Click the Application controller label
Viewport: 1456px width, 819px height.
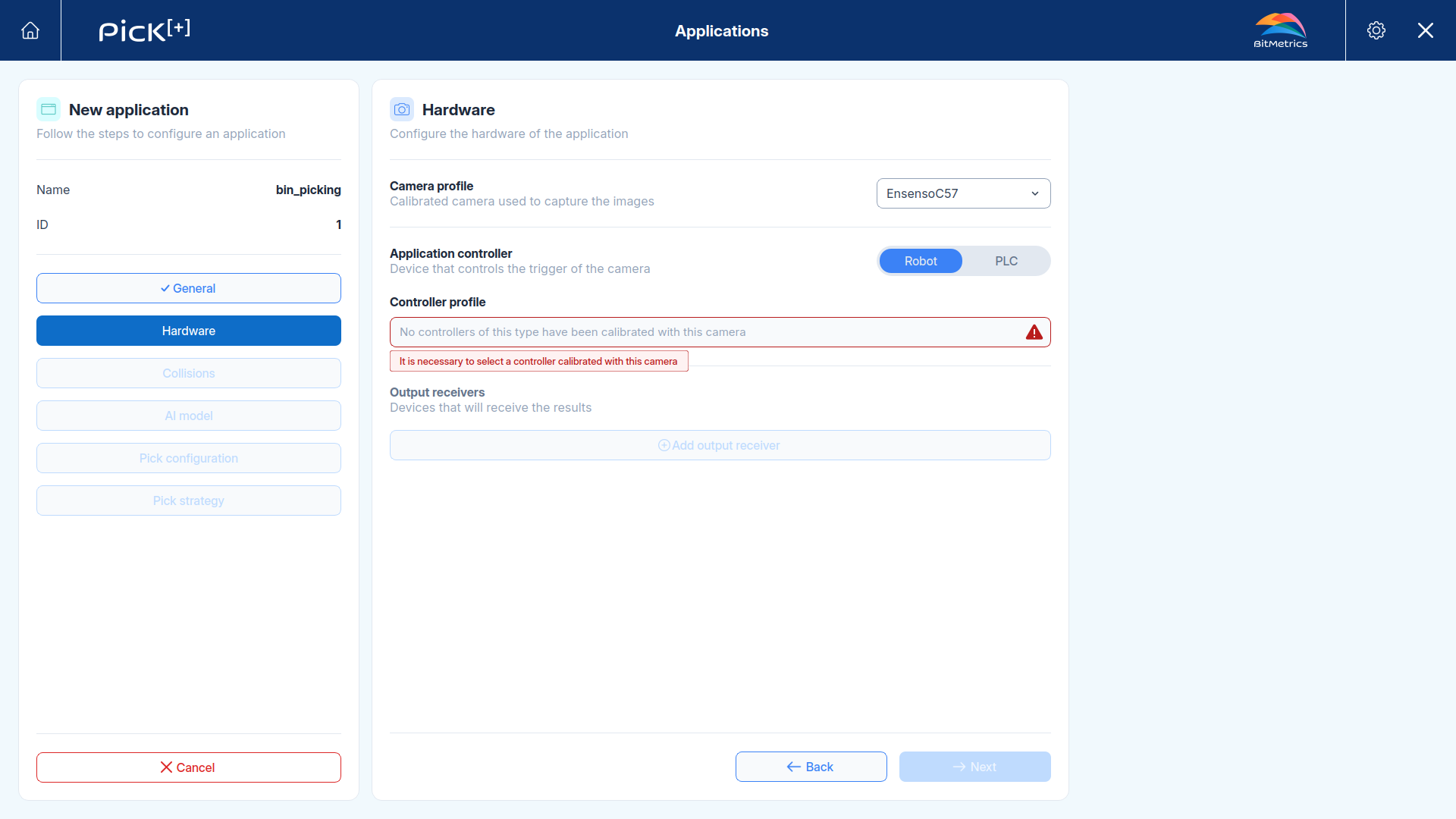click(x=451, y=253)
